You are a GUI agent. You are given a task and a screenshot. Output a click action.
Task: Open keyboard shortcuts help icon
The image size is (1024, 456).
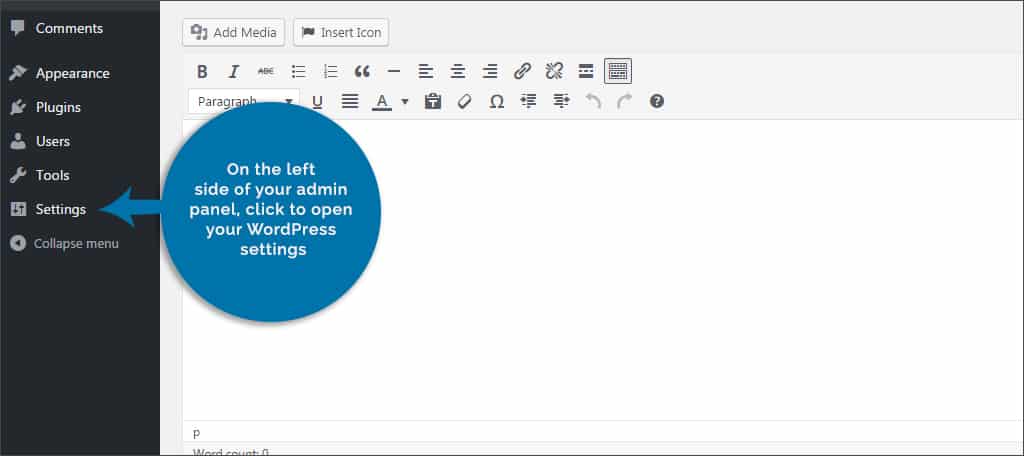(657, 101)
